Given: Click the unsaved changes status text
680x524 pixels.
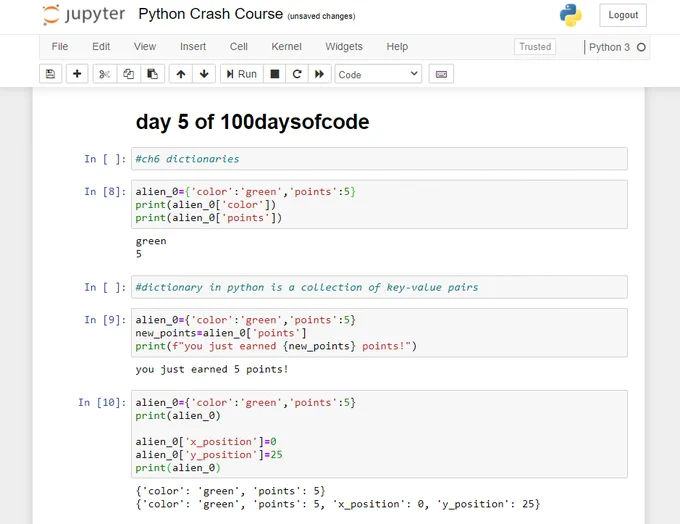Looking at the screenshot, I should [x=321, y=16].
